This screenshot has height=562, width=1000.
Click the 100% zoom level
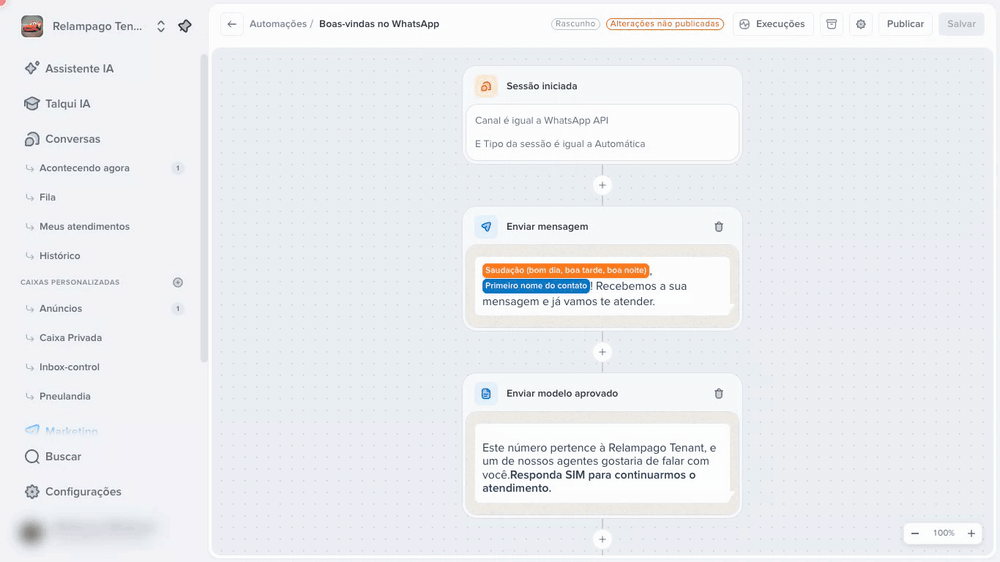(x=943, y=533)
